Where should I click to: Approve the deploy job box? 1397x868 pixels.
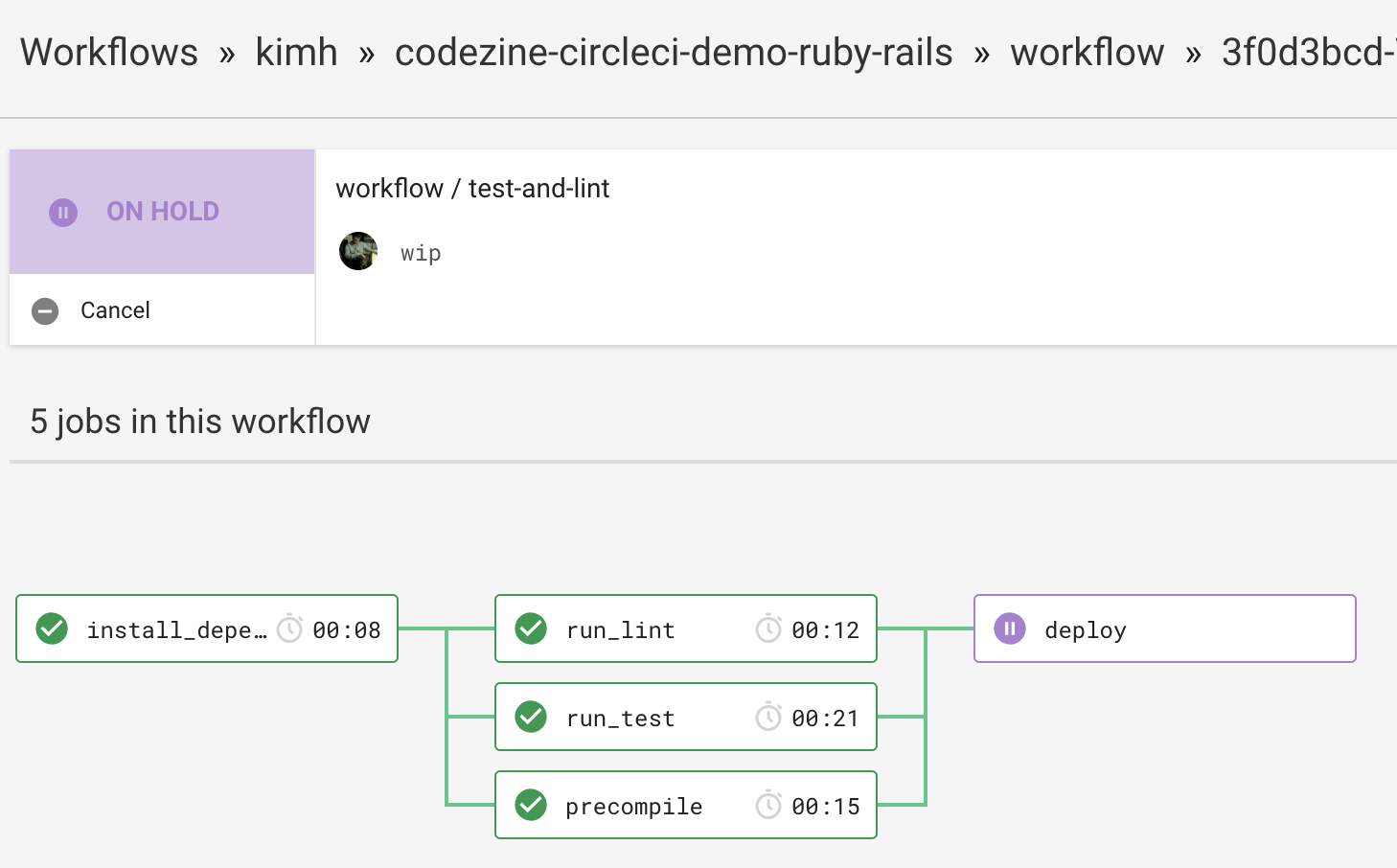[x=1165, y=628]
